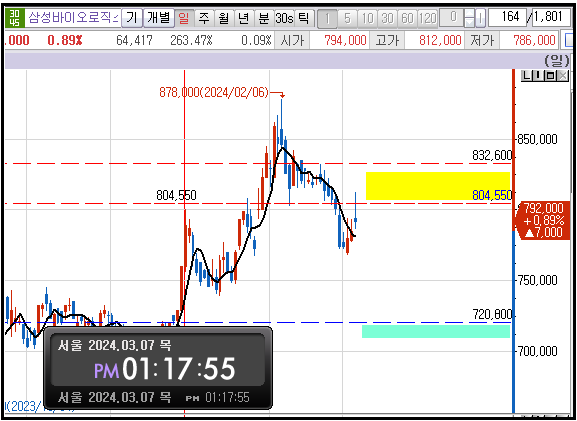The image size is (577, 421).
Task: Click the 고가 label button
Action: click(387, 40)
